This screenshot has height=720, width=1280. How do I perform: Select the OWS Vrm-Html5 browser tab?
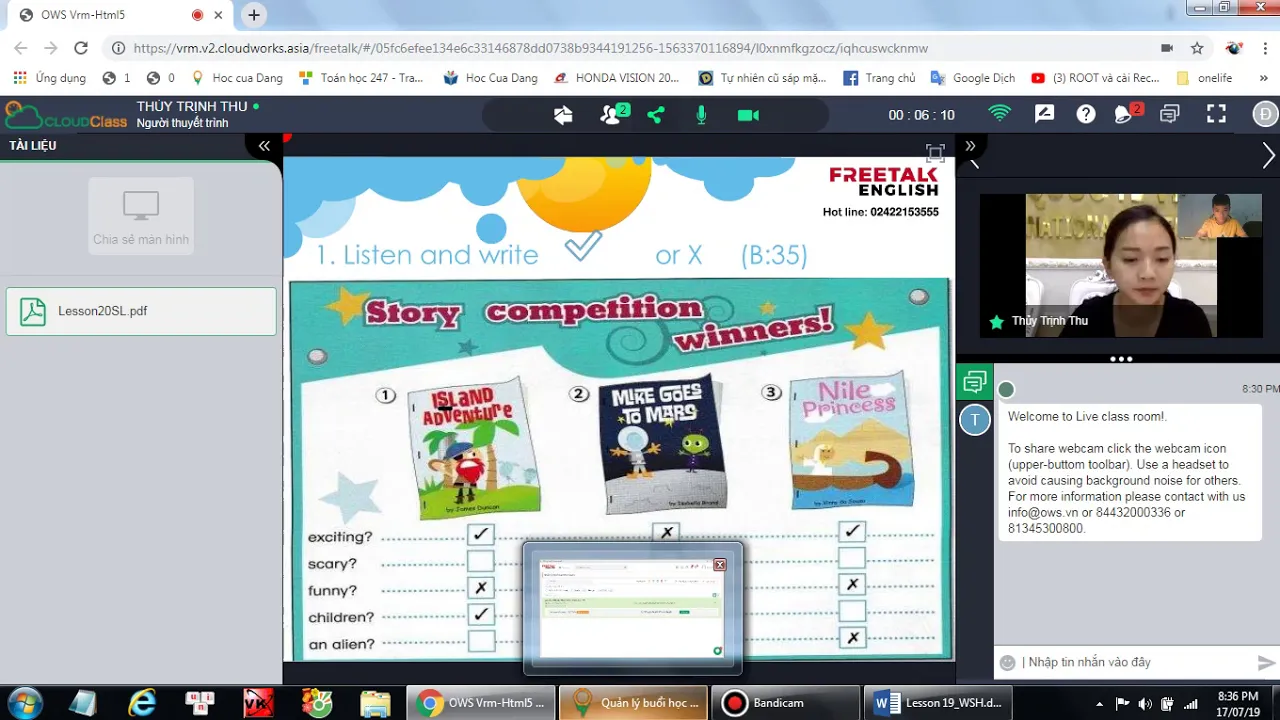[x=120, y=15]
